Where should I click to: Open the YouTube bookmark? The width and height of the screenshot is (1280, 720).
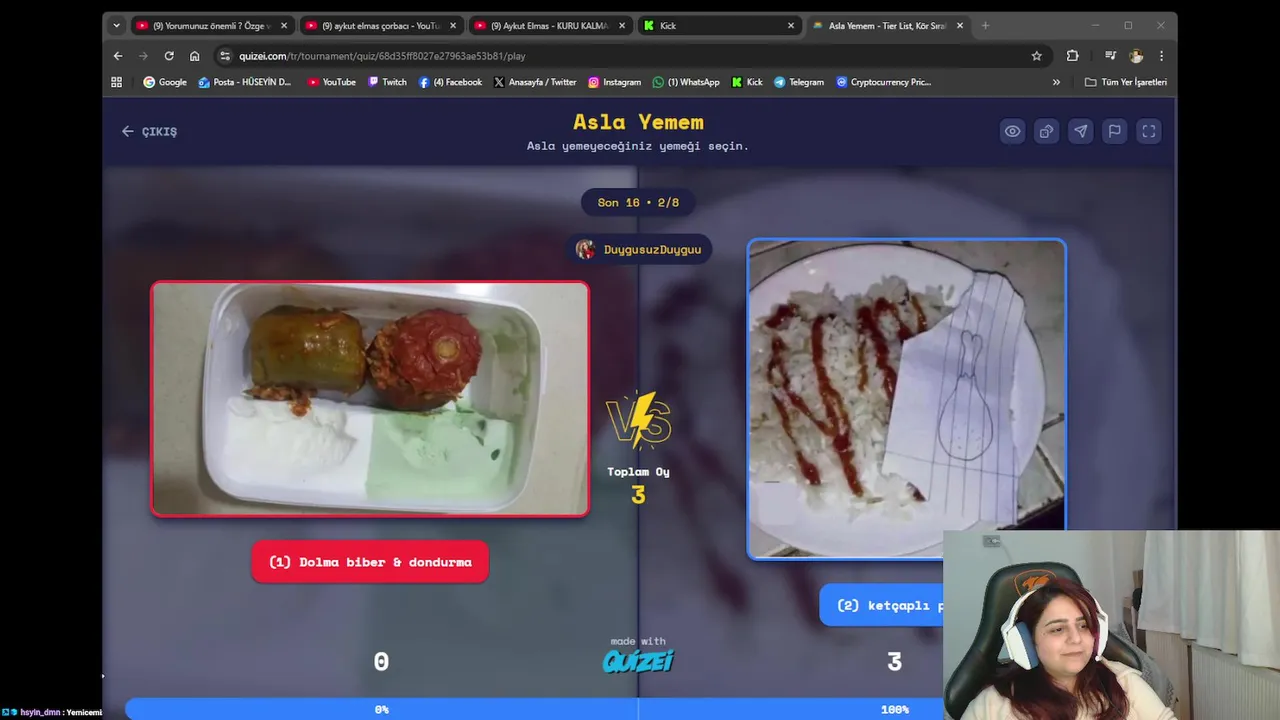(331, 82)
